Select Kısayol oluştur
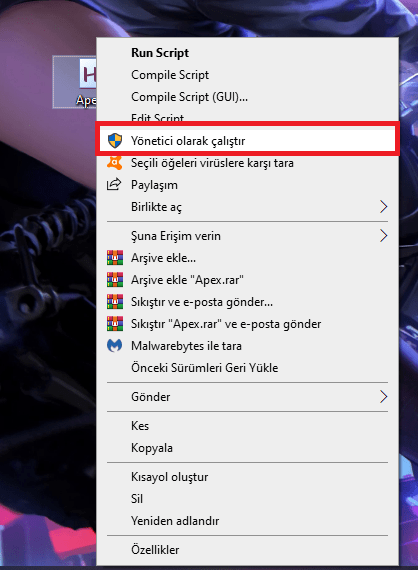418x570 pixels. [247, 477]
